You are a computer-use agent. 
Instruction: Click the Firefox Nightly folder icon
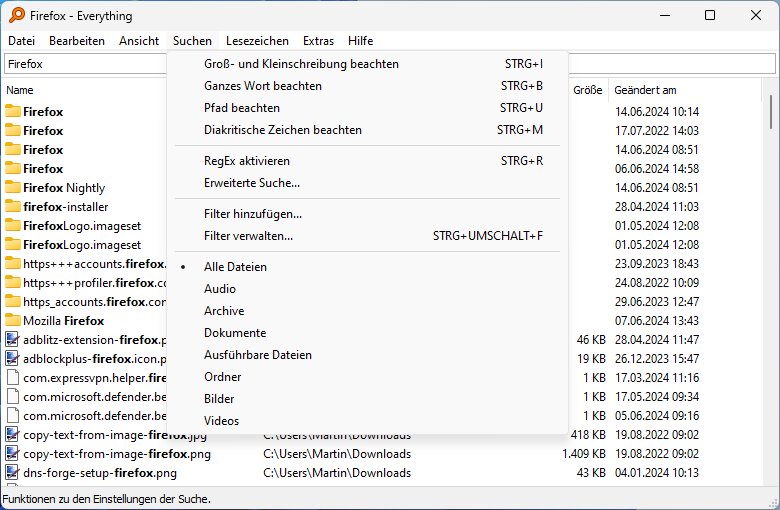pos(13,188)
